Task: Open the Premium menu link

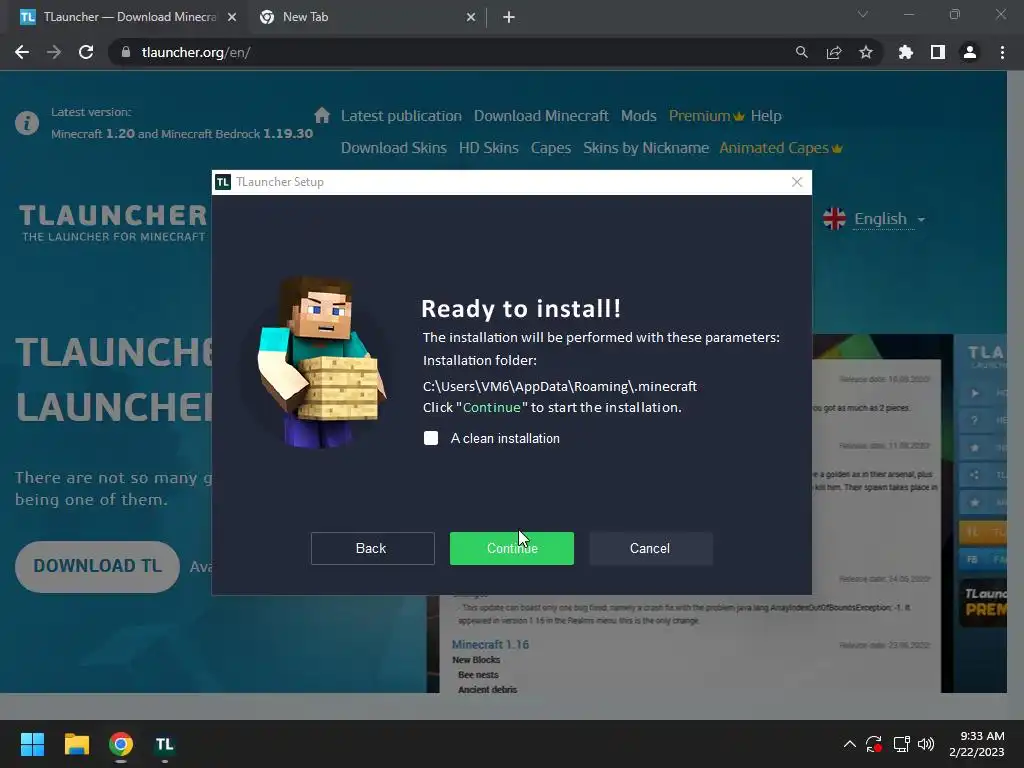Action: click(x=706, y=116)
